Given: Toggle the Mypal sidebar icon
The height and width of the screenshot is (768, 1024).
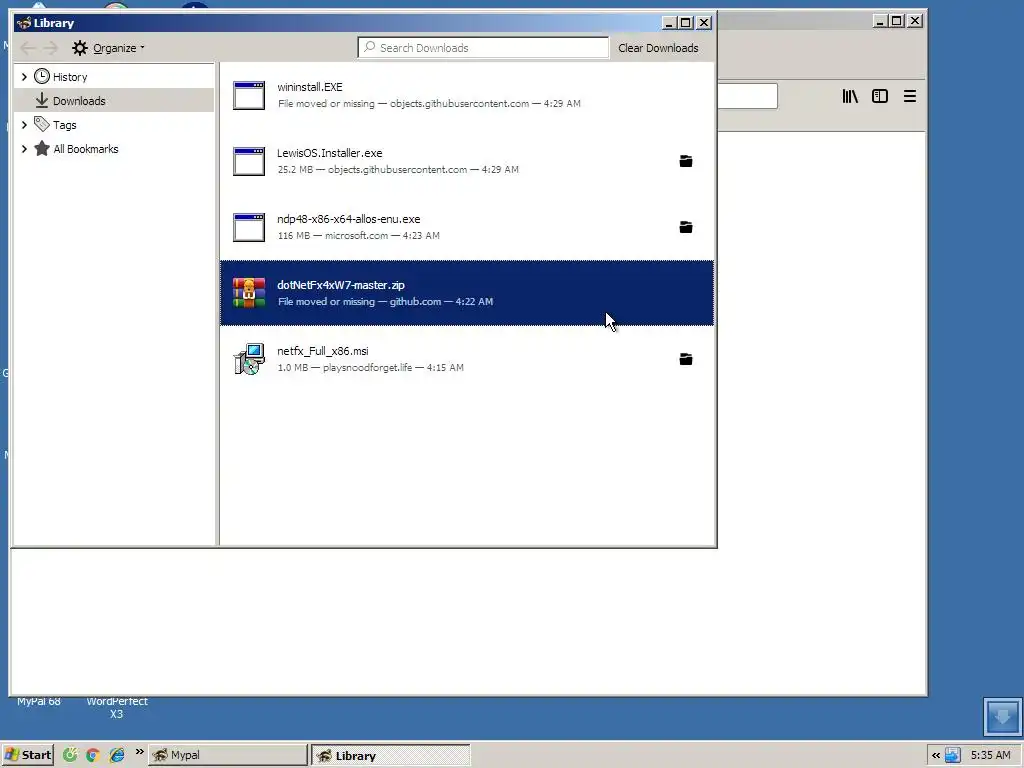Looking at the screenshot, I should 880,97.
